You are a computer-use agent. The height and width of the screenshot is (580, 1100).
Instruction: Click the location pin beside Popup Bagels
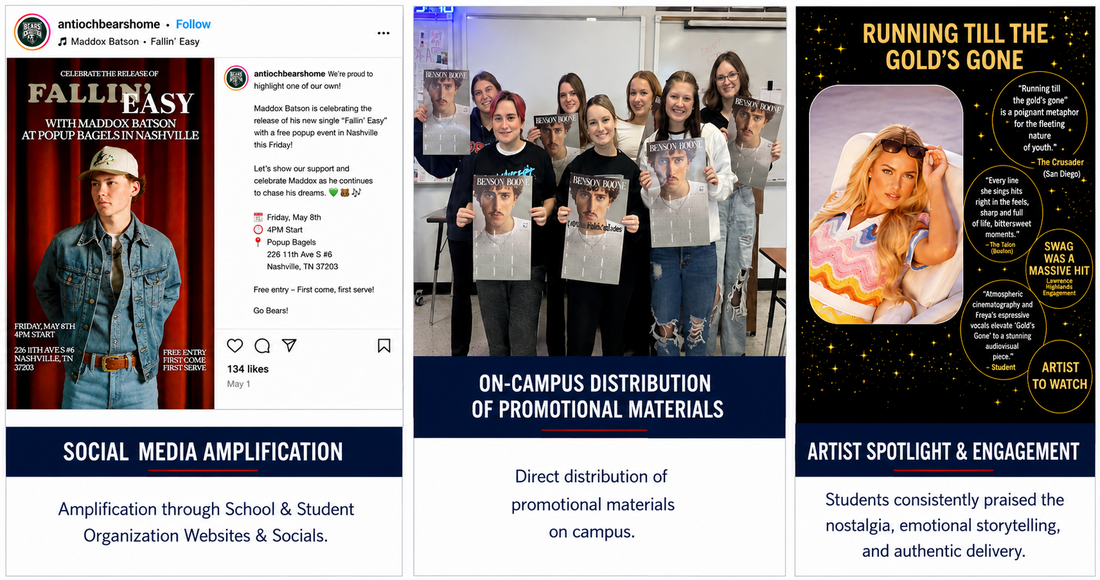coord(258,242)
